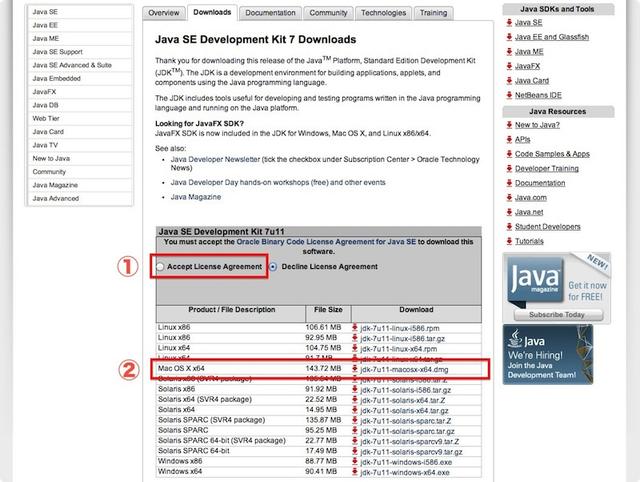Click the arrow icon beside Code Samples & Apps

tap(509, 154)
